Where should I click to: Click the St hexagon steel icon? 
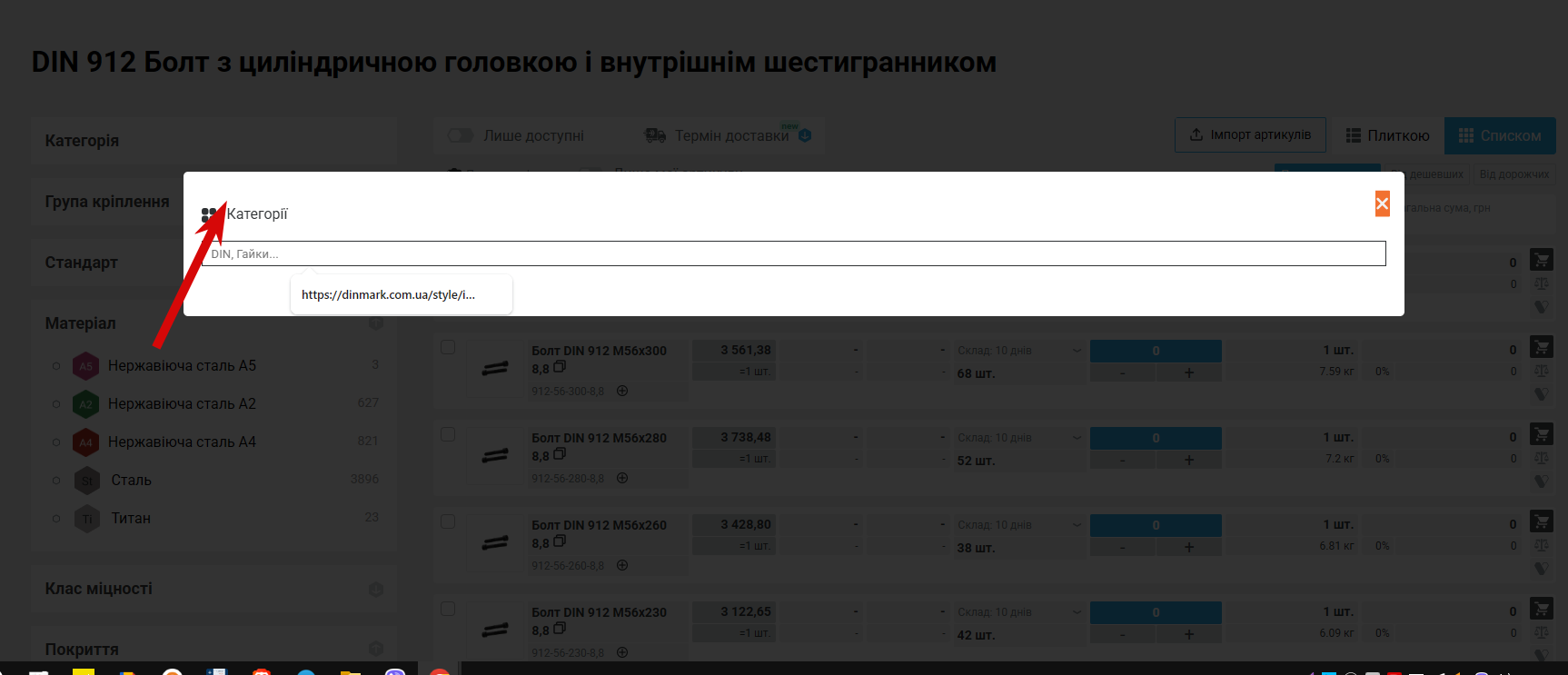tap(87, 481)
